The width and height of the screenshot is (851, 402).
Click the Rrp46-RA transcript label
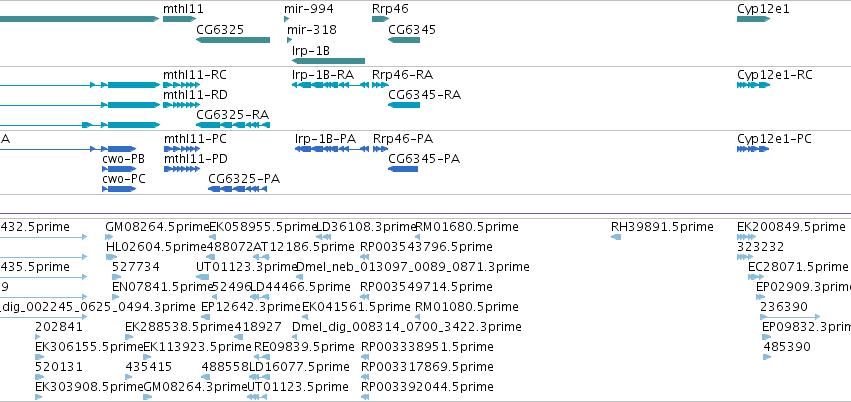coord(402,75)
